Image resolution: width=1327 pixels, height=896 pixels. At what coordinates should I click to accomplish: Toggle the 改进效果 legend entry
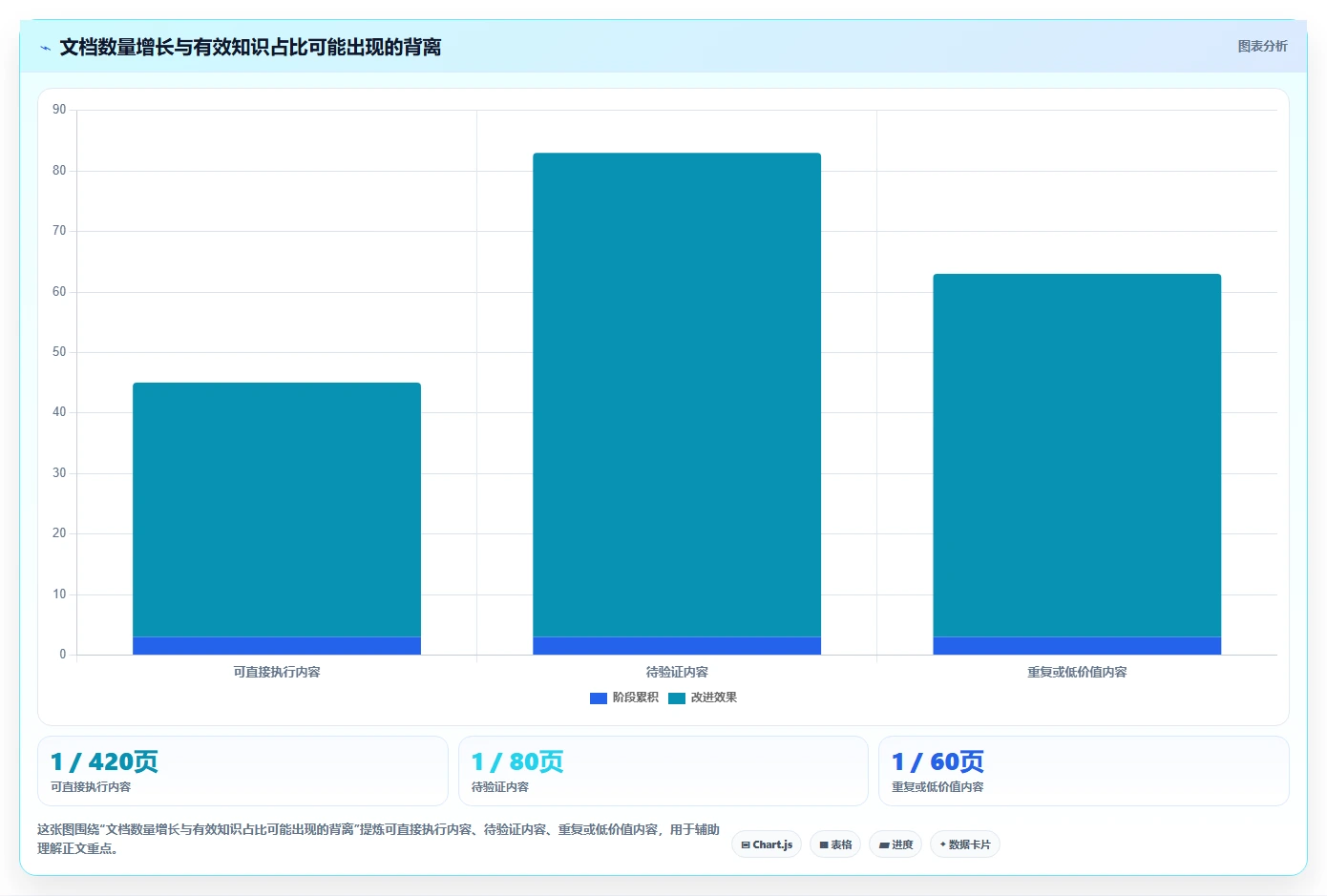click(x=703, y=698)
